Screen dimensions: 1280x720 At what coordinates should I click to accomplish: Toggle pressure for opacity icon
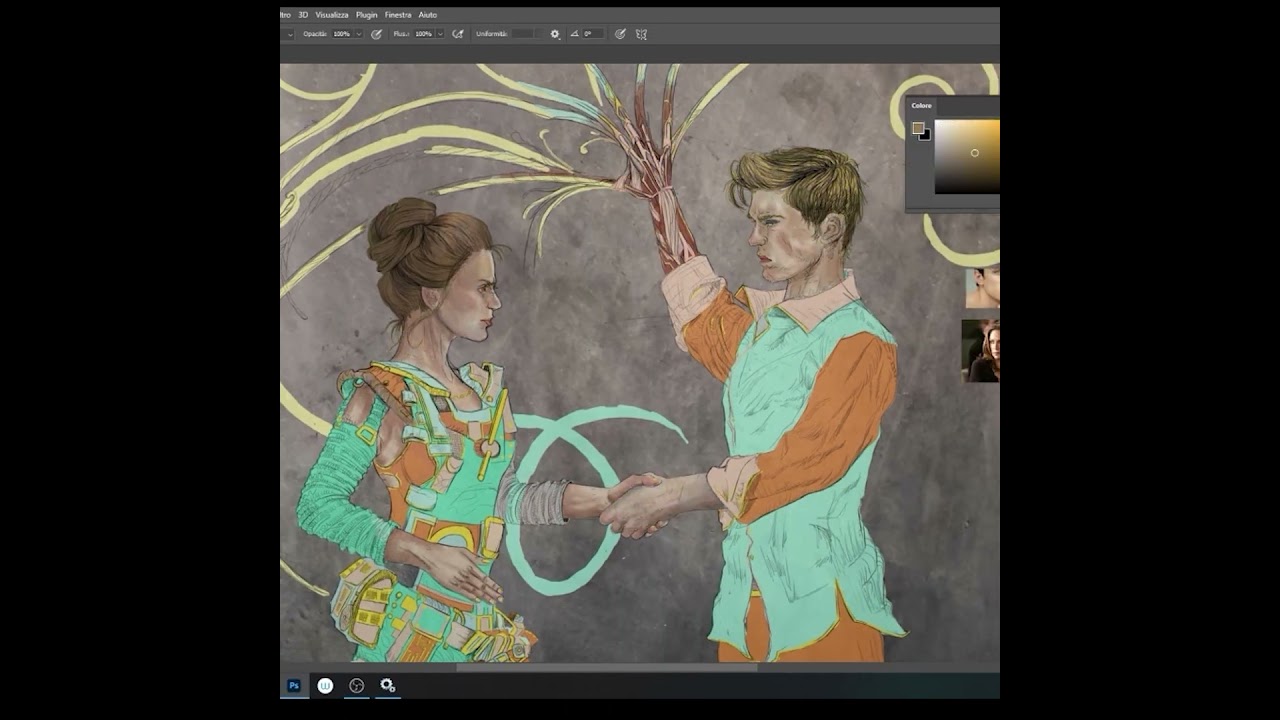pos(377,34)
